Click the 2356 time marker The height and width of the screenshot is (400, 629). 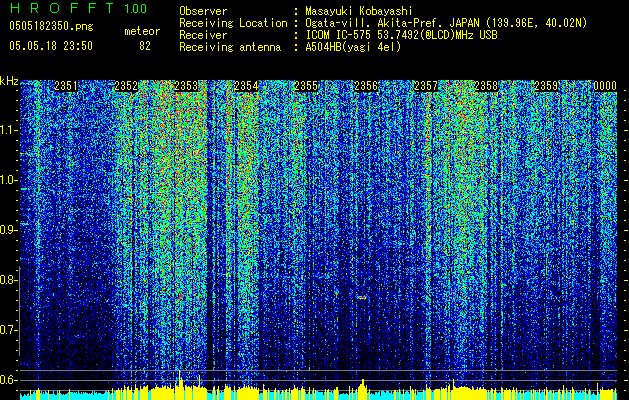pos(366,86)
